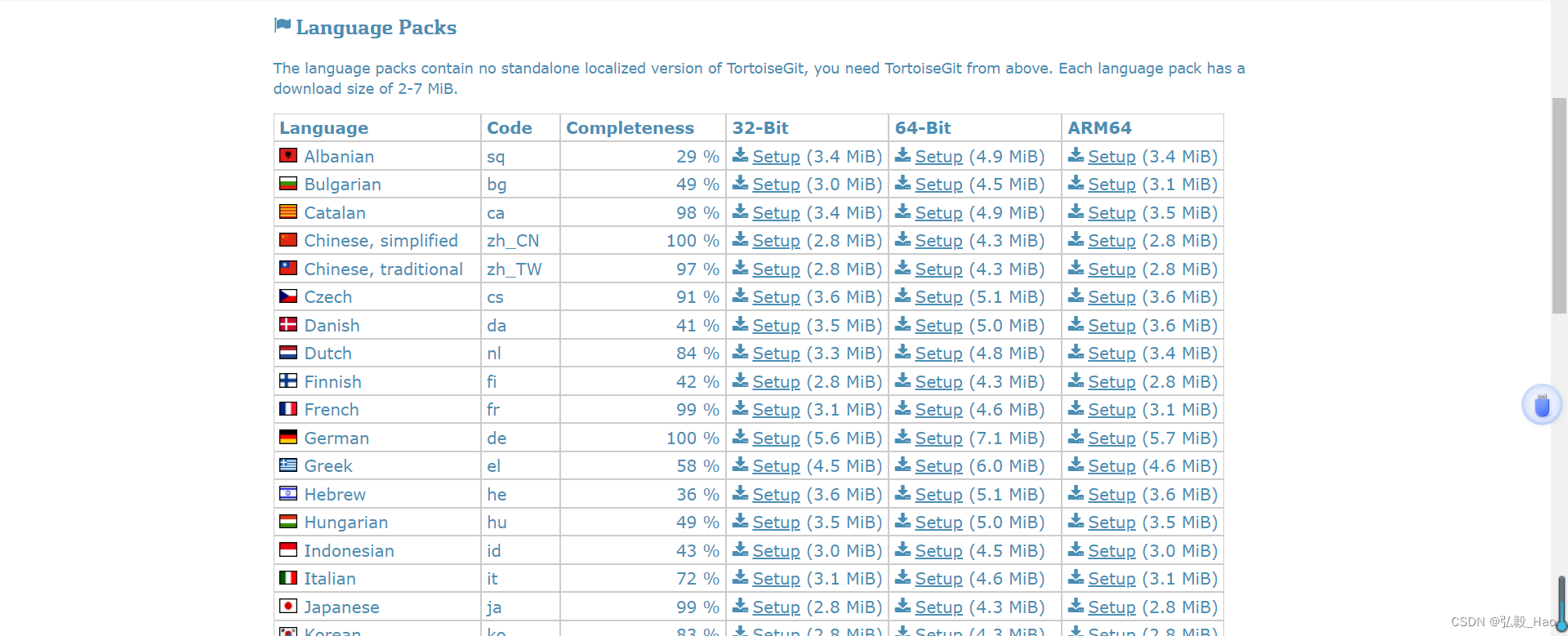Screen dimensions: 1568x636
Task: Download Hungarian 64-Bit Setup language pack
Action: pos(938,523)
